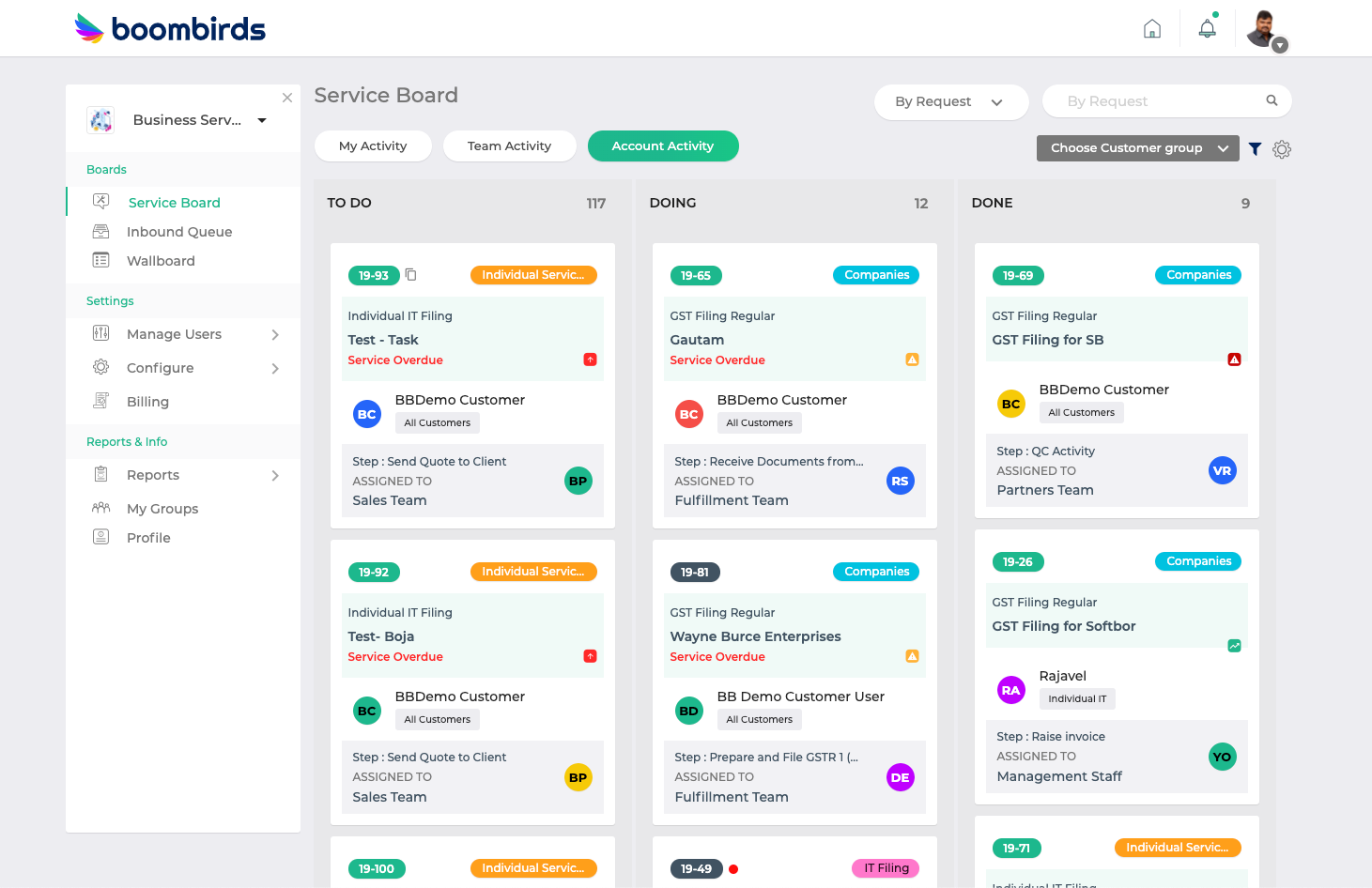
Task: Click the home icon in the header
Action: (x=1152, y=29)
